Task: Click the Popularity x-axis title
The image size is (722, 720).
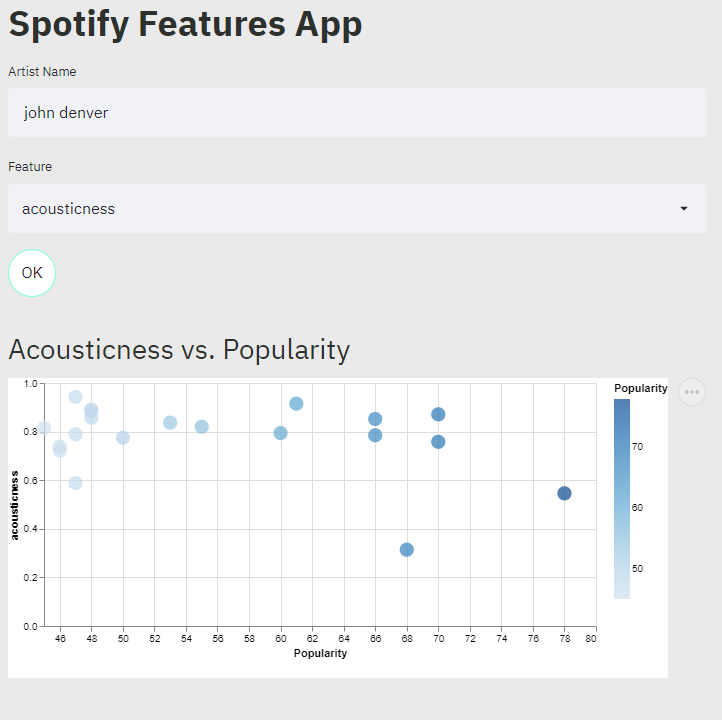Action: pyautogui.click(x=320, y=653)
